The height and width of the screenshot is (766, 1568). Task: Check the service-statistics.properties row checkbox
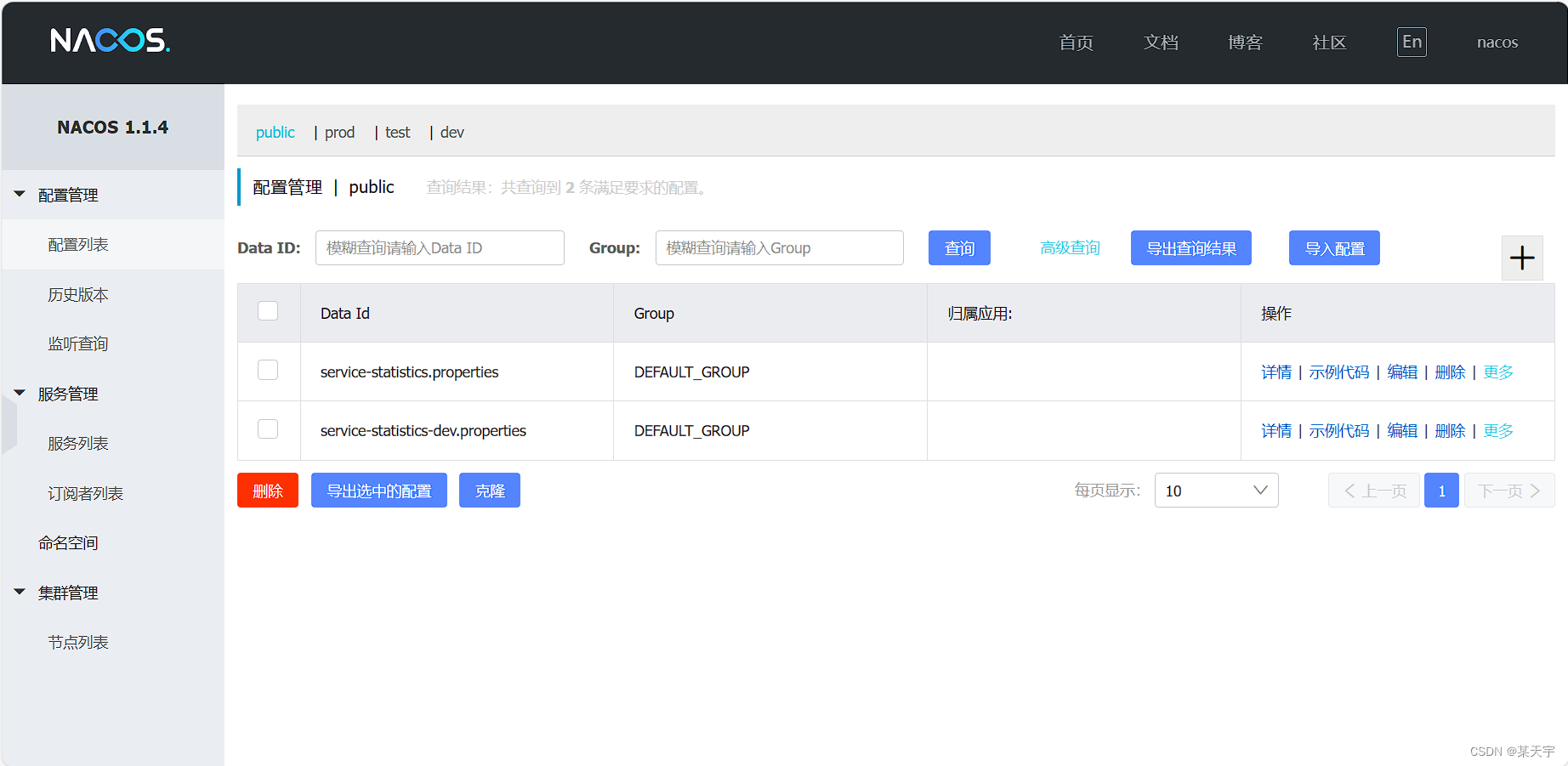coord(268,370)
